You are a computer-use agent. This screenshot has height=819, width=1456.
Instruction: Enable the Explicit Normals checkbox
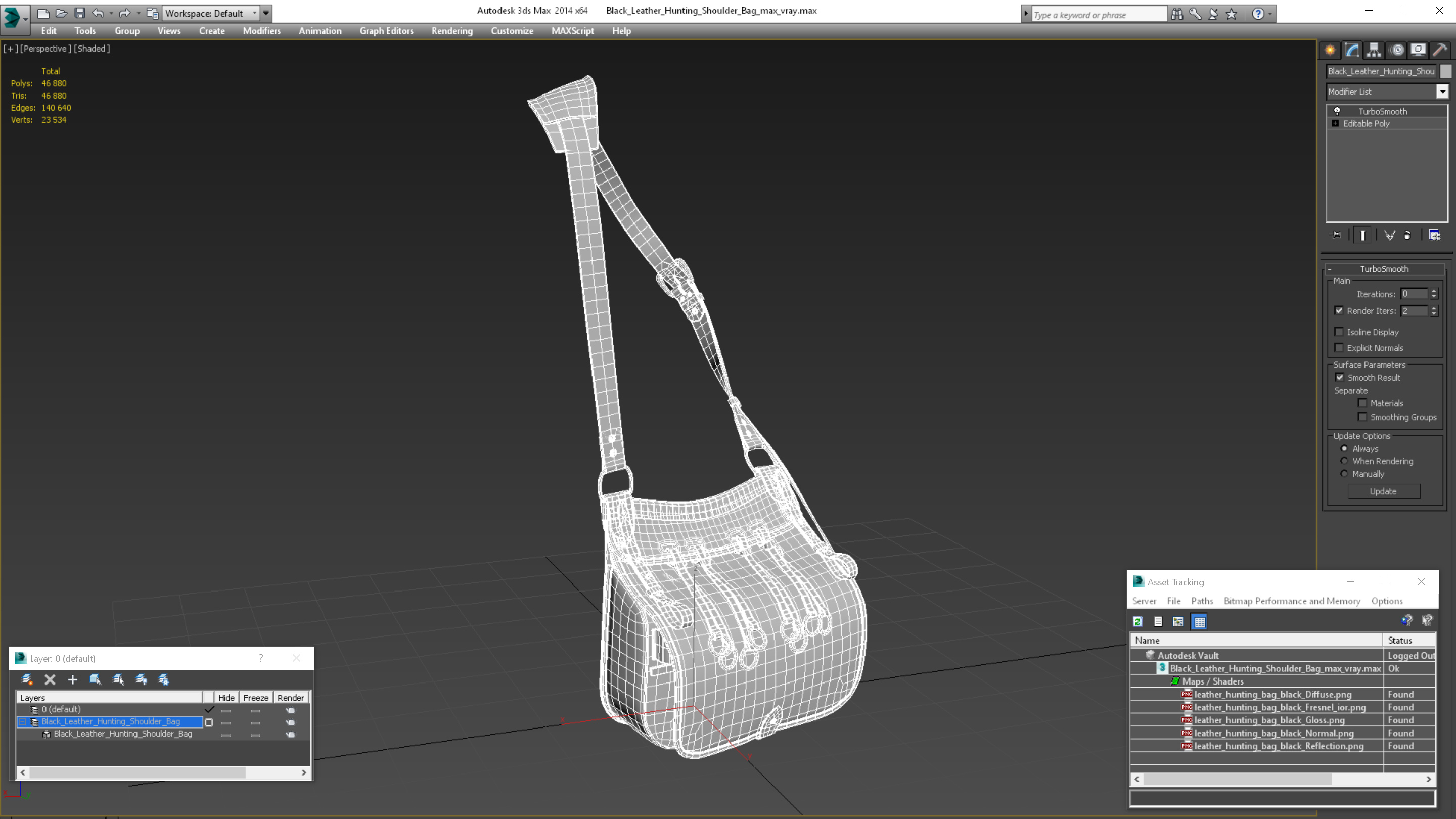pyautogui.click(x=1339, y=348)
